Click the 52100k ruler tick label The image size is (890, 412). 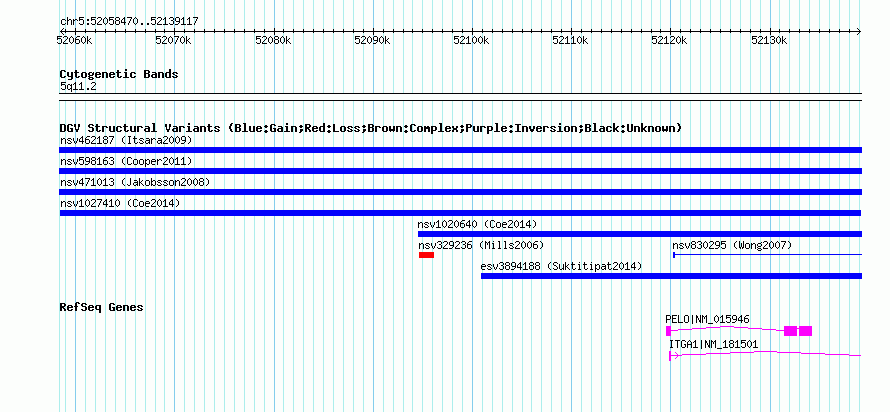coord(471,41)
